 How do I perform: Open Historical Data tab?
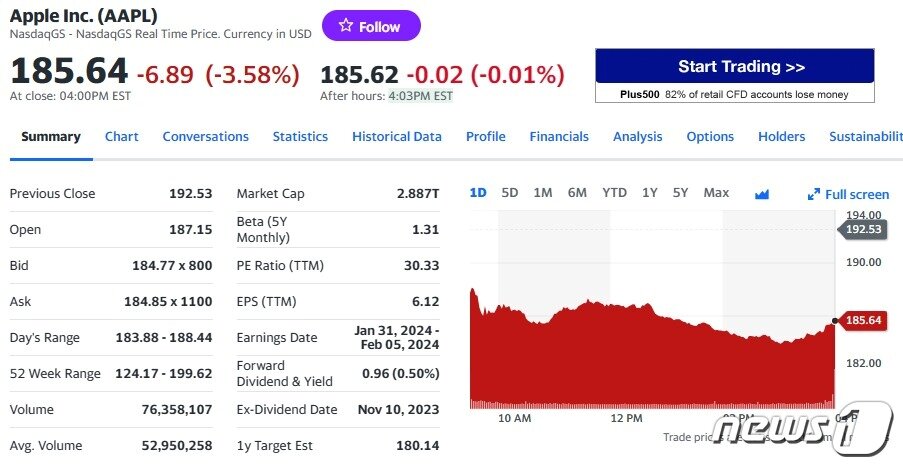(396, 137)
